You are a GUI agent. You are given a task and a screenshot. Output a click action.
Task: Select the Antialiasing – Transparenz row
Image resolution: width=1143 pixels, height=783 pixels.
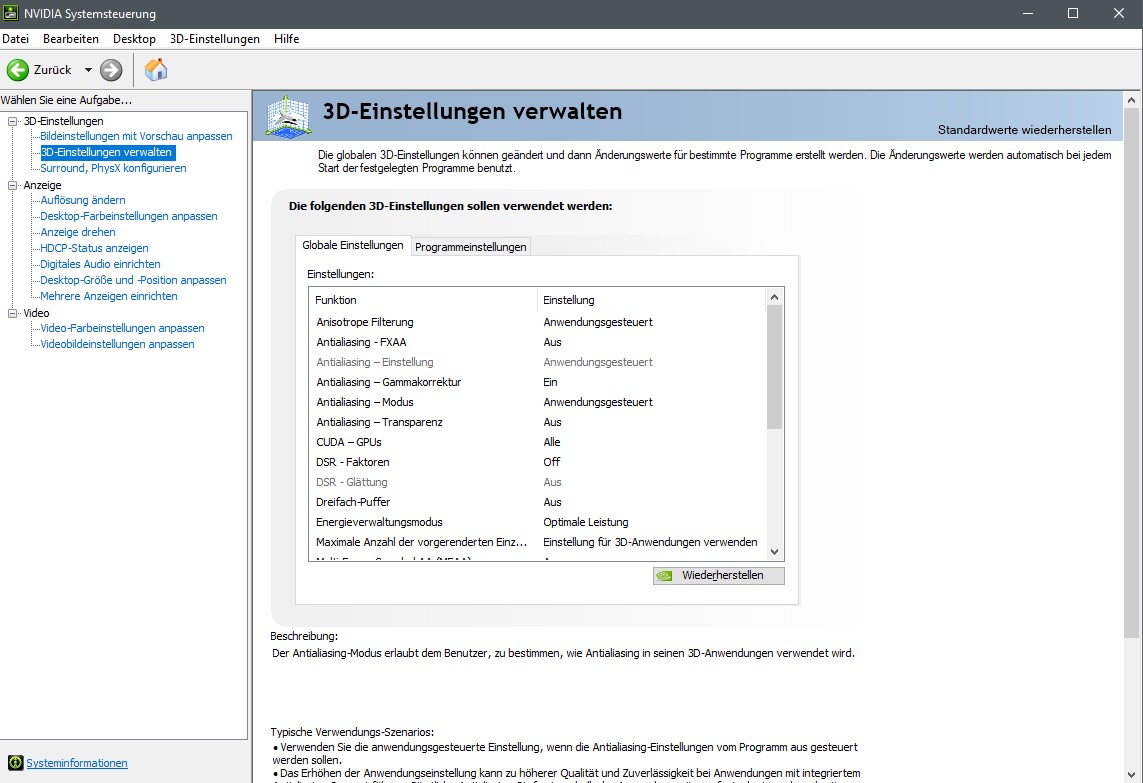pyautogui.click(x=537, y=422)
